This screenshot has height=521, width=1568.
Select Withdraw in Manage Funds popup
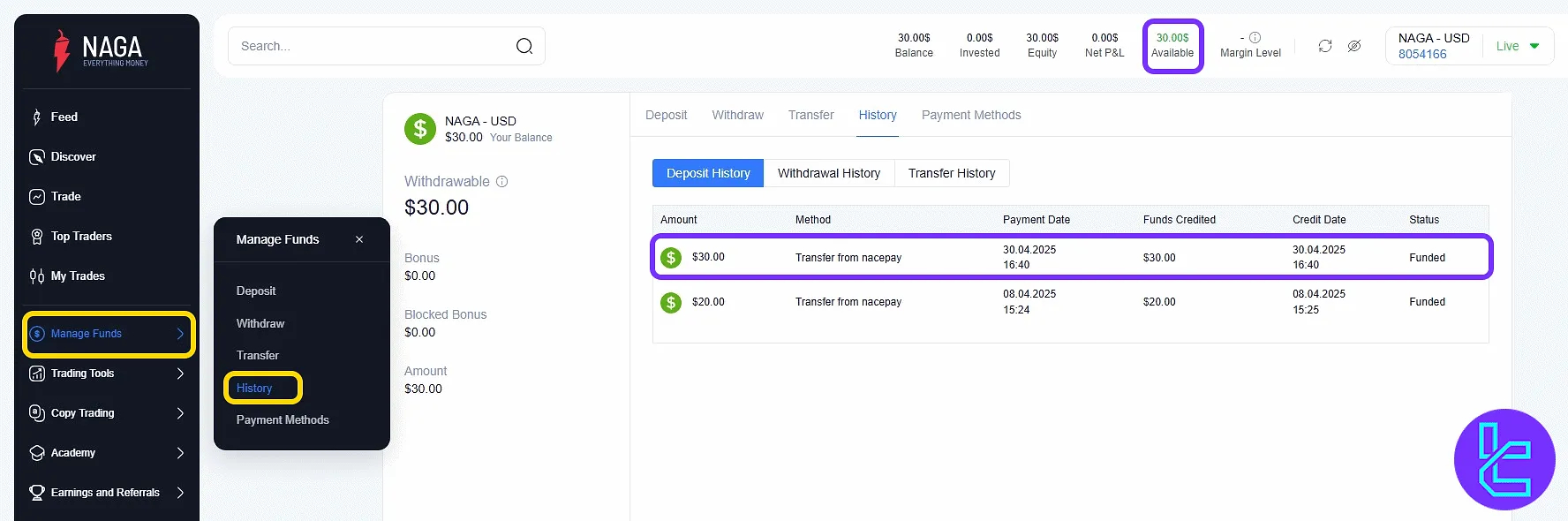(260, 324)
